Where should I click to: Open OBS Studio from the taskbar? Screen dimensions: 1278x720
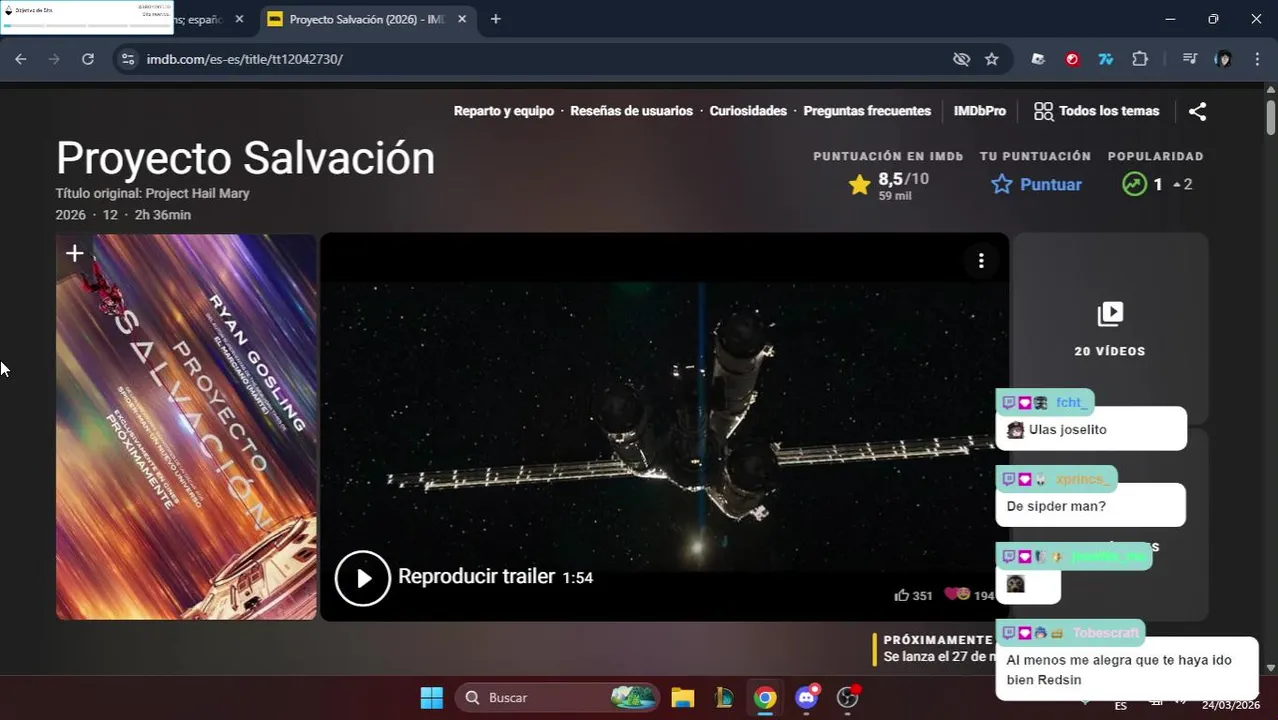848,697
